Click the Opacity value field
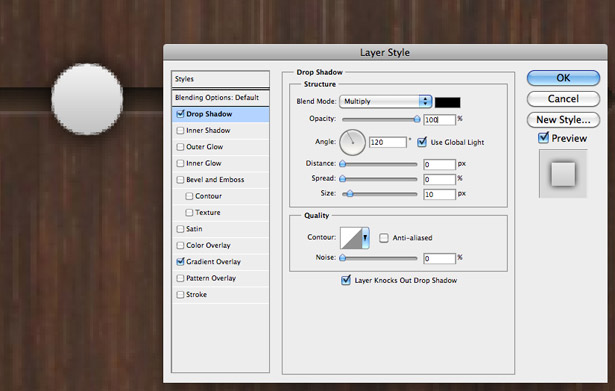Screen dimensions: 615x391 coord(439,120)
